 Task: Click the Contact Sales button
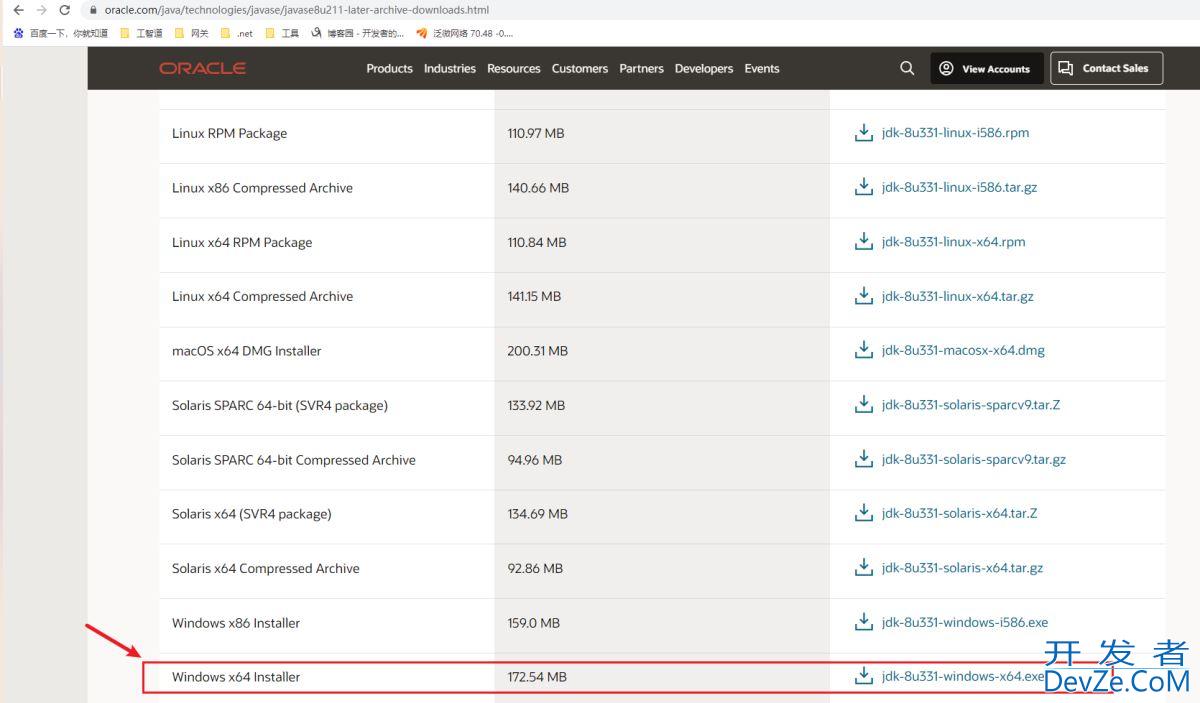tap(1106, 68)
